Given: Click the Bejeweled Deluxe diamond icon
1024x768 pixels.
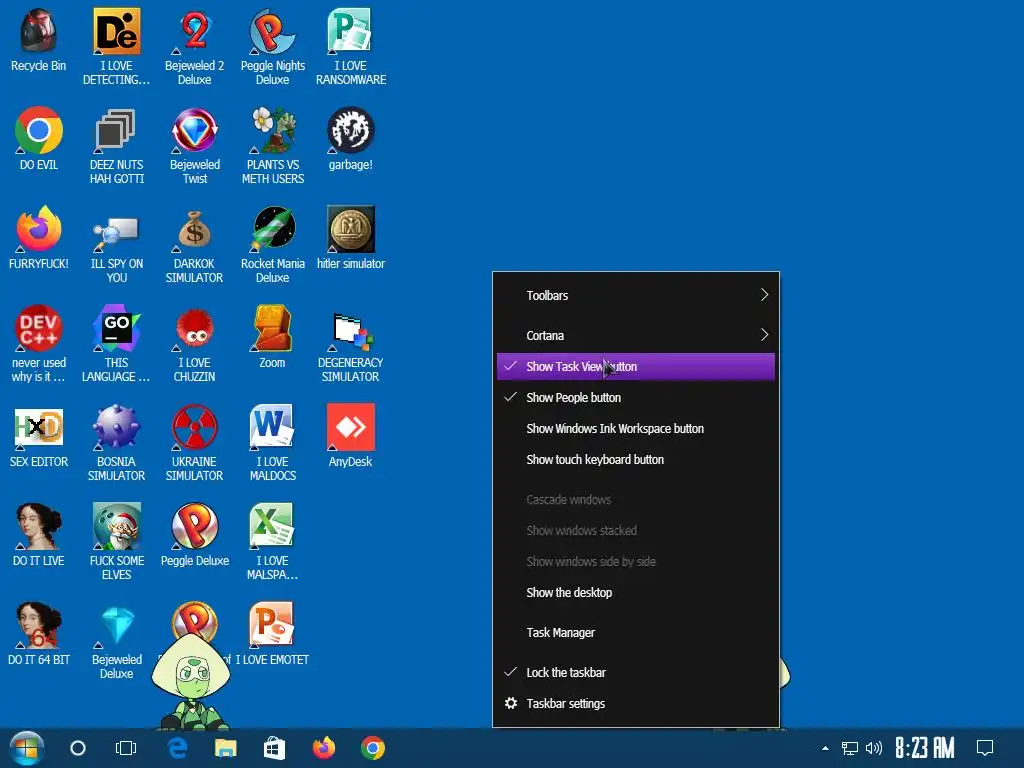Looking at the screenshot, I should point(116,626).
